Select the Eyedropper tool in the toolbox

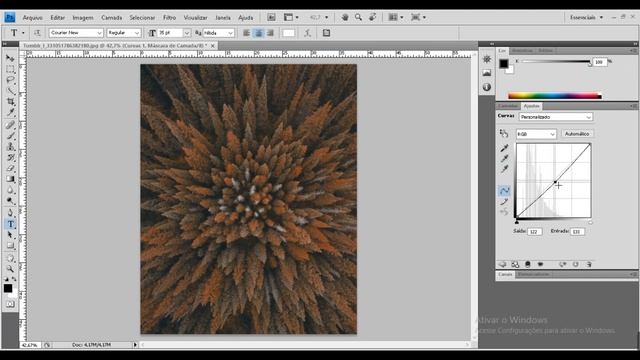pos(10,112)
